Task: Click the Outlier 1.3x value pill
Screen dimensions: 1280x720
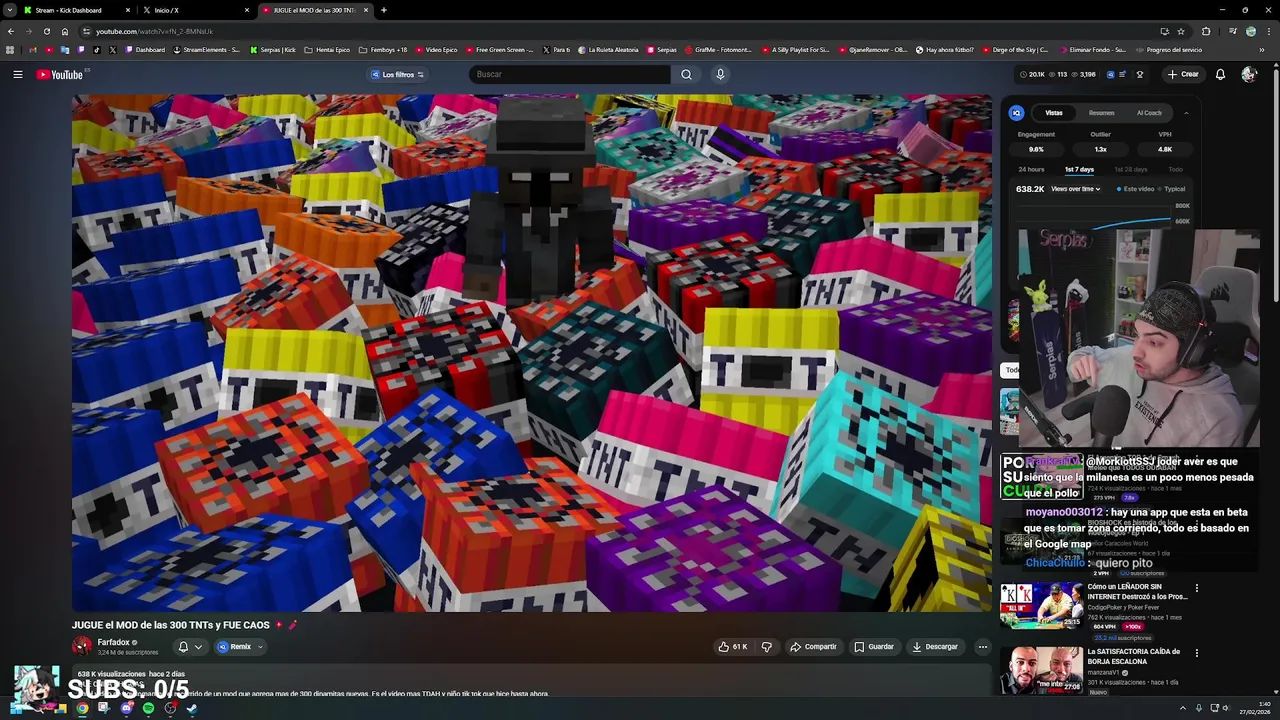Action: (x=1100, y=149)
